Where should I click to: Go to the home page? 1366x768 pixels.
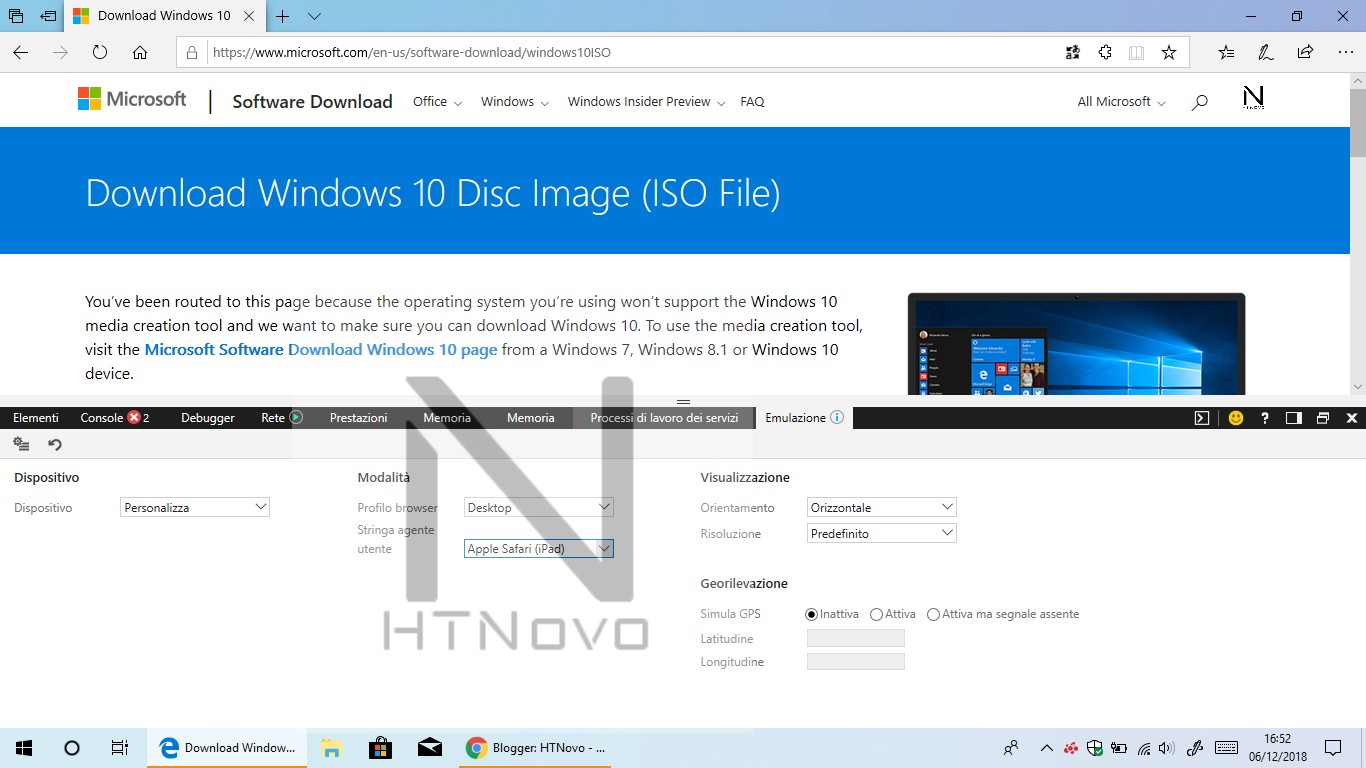140,53
